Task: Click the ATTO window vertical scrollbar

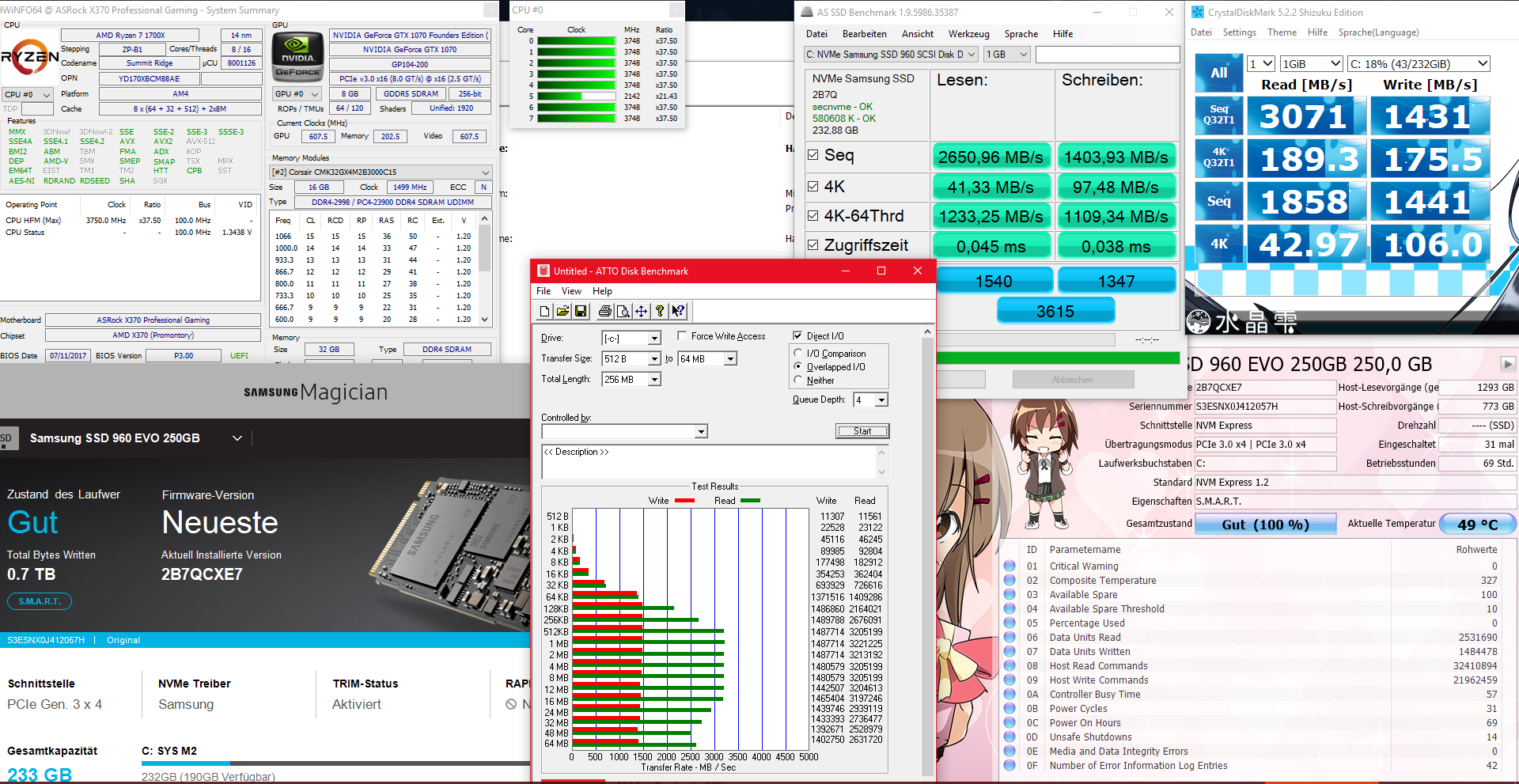Action: 928,552
